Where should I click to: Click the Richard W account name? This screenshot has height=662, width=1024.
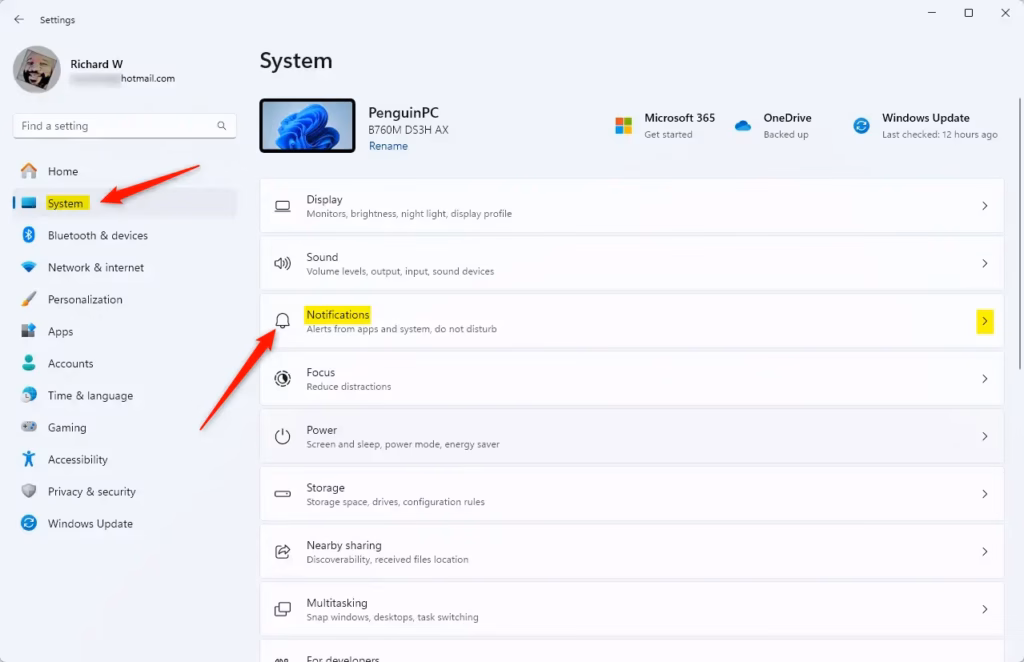[97, 64]
